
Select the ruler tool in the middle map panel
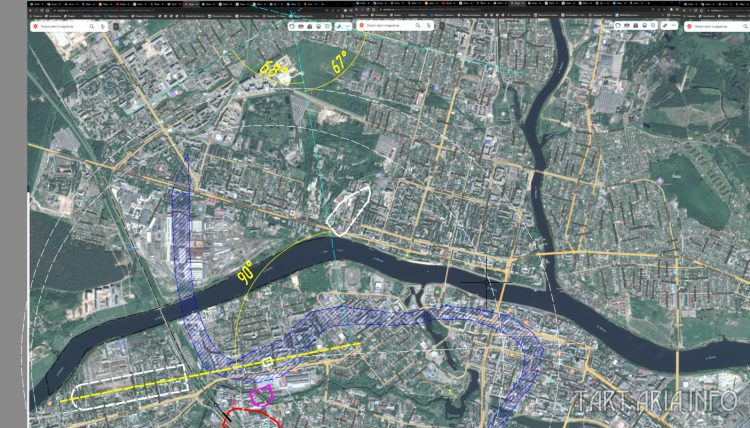[x=665, y=26]
